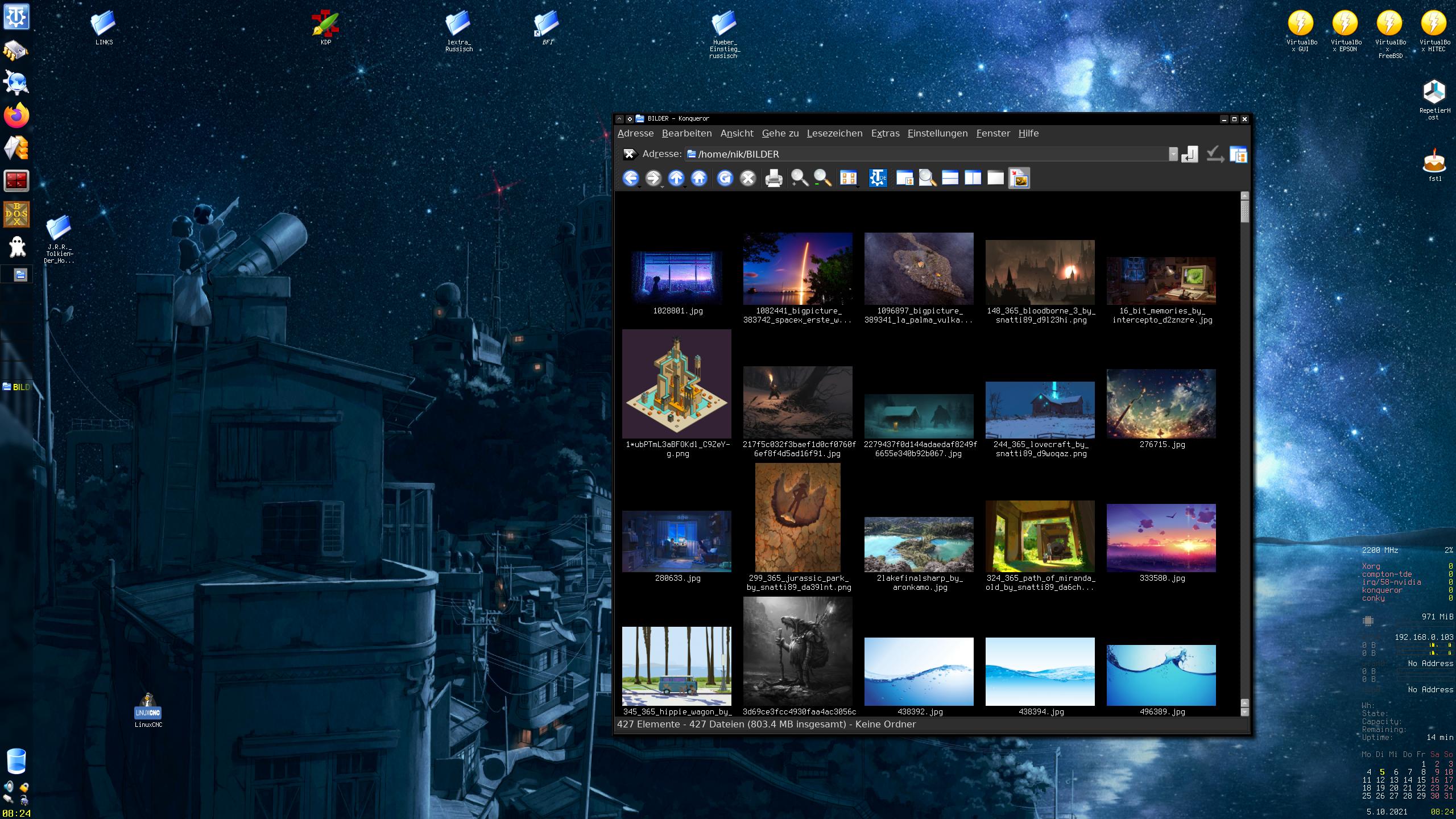Screen dimensions: 1456x819
Task: Select the BILDER taskbar entry
Action: click(x=16, y=387)
